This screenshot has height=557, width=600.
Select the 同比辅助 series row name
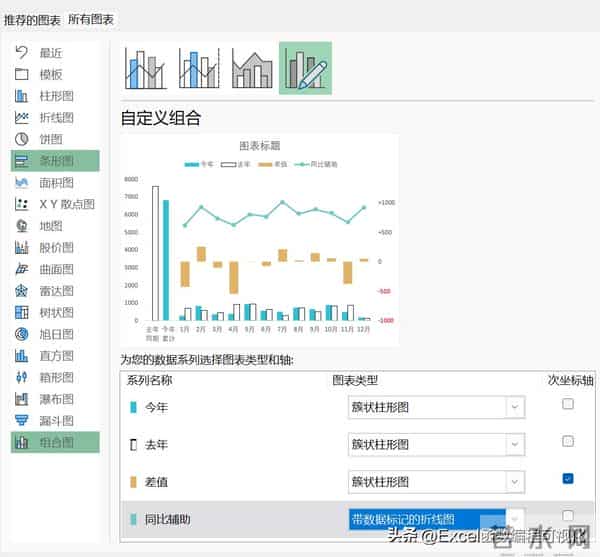(x=167, y=520)
